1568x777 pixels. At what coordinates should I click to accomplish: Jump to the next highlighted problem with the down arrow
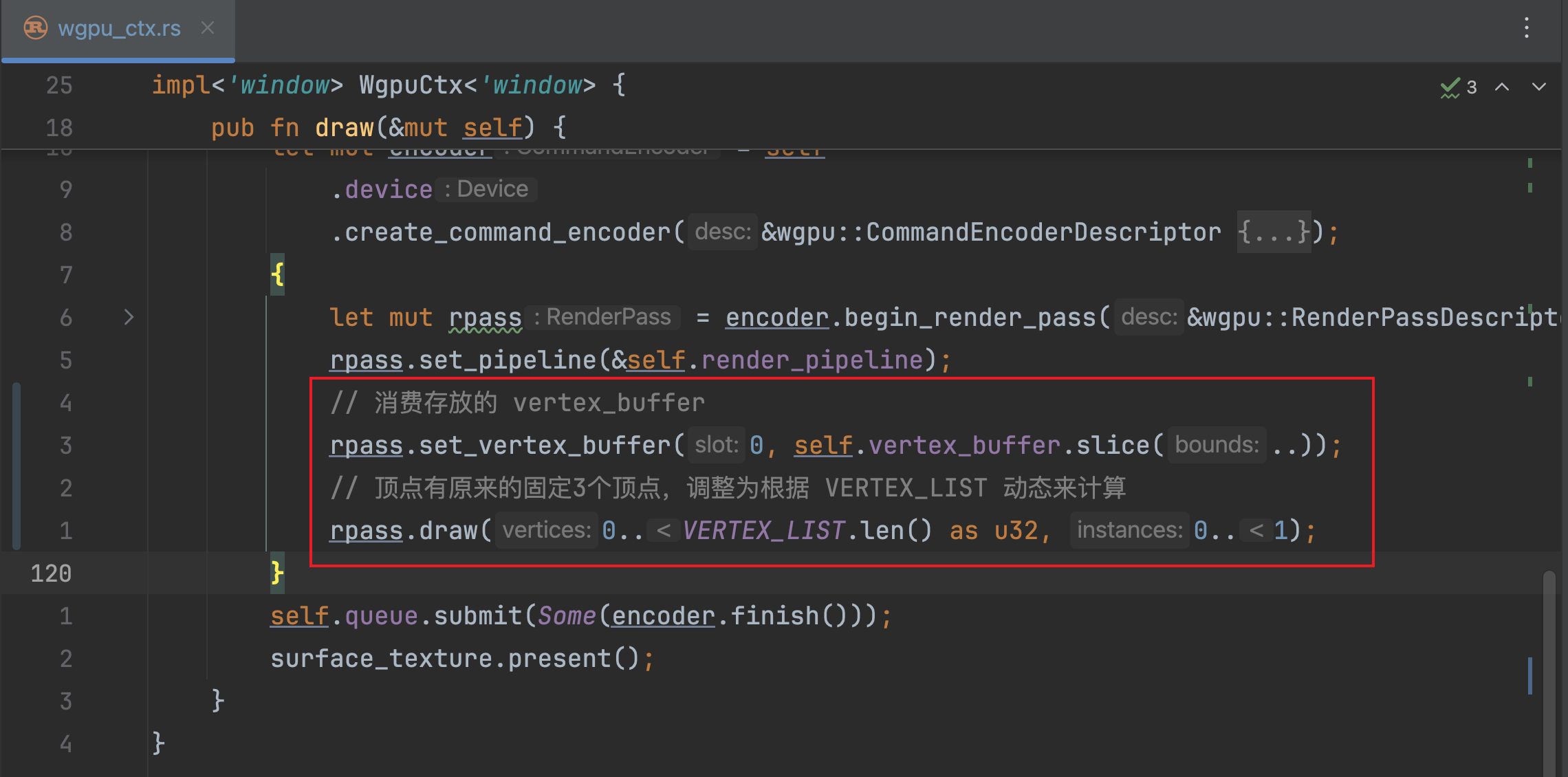[x=1539, y=87]
